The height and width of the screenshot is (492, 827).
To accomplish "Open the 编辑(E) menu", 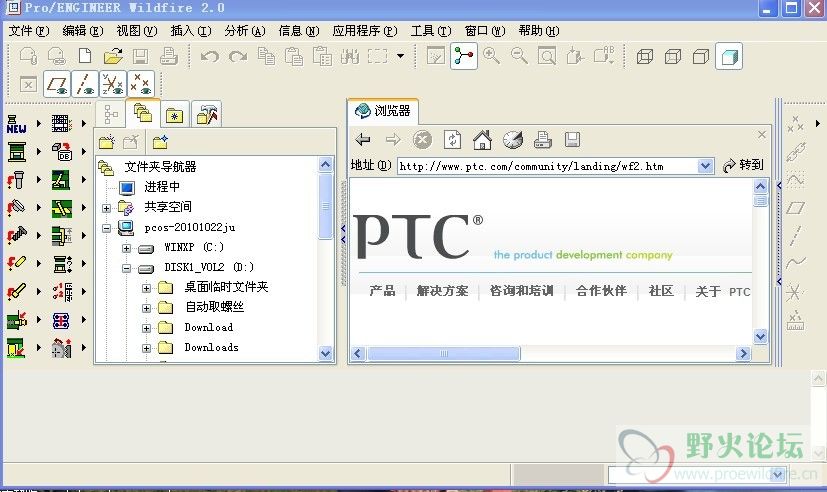I will 83,31.
